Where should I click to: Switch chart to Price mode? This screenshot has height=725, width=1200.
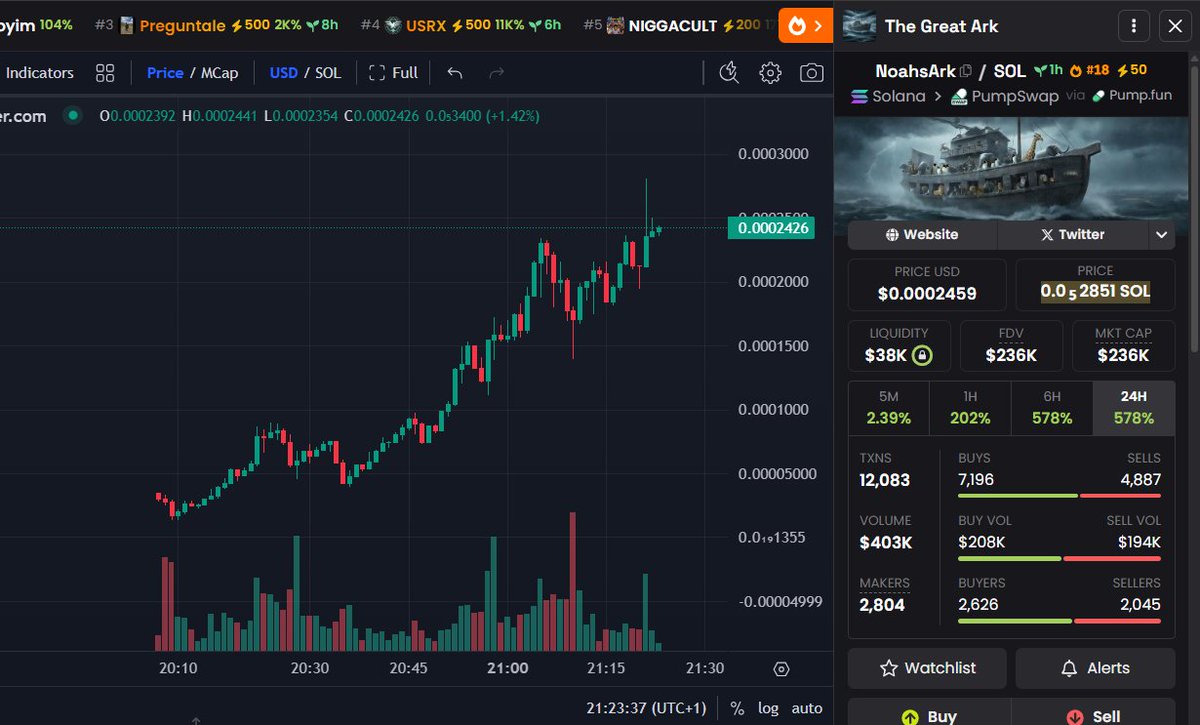pos(165,73)
